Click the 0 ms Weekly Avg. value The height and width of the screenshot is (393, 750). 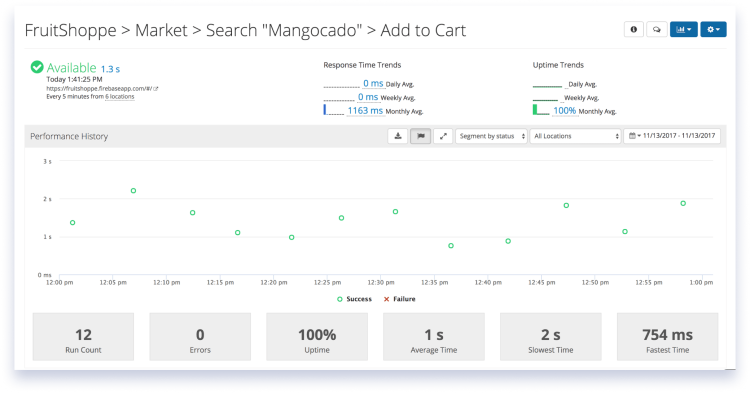(x=368, y=97)
